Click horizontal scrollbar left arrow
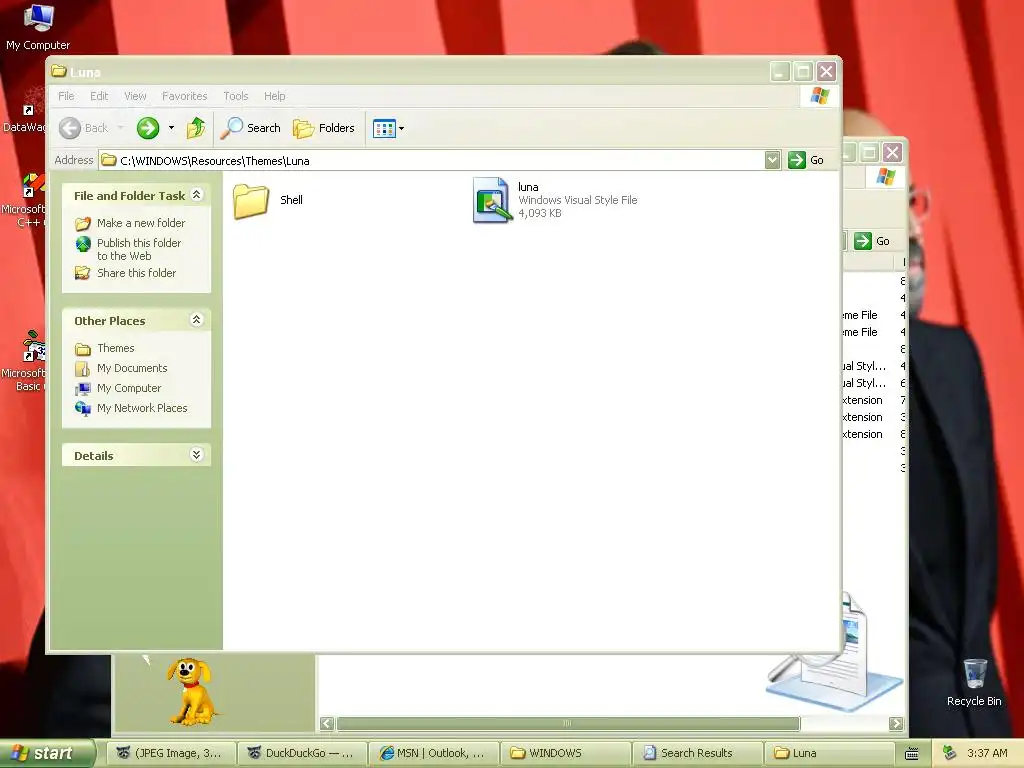1024x768 pixels. [327, 724]
